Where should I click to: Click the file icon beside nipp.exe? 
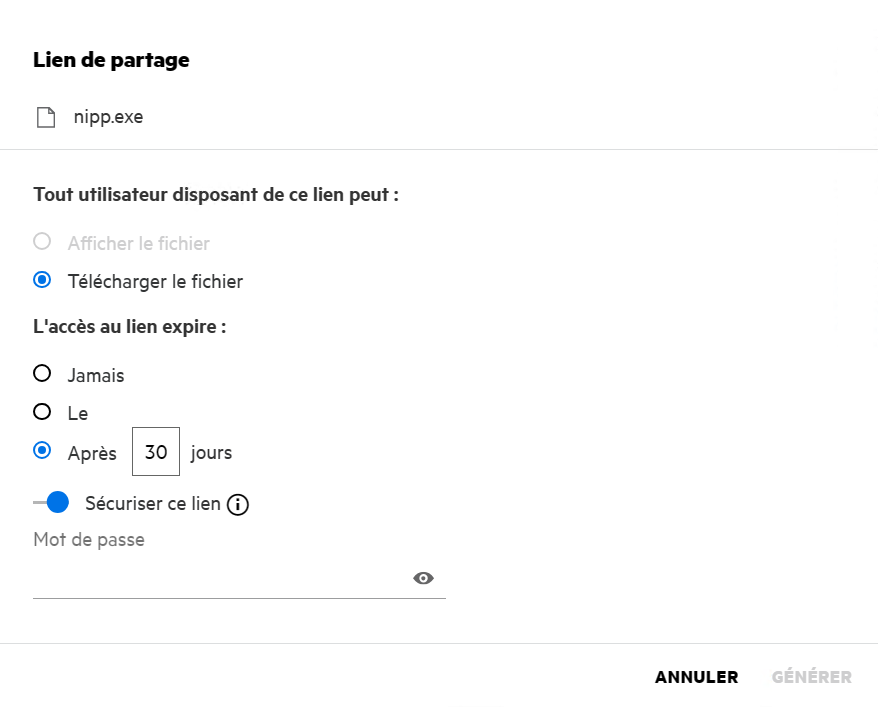[x=45, y=117]
